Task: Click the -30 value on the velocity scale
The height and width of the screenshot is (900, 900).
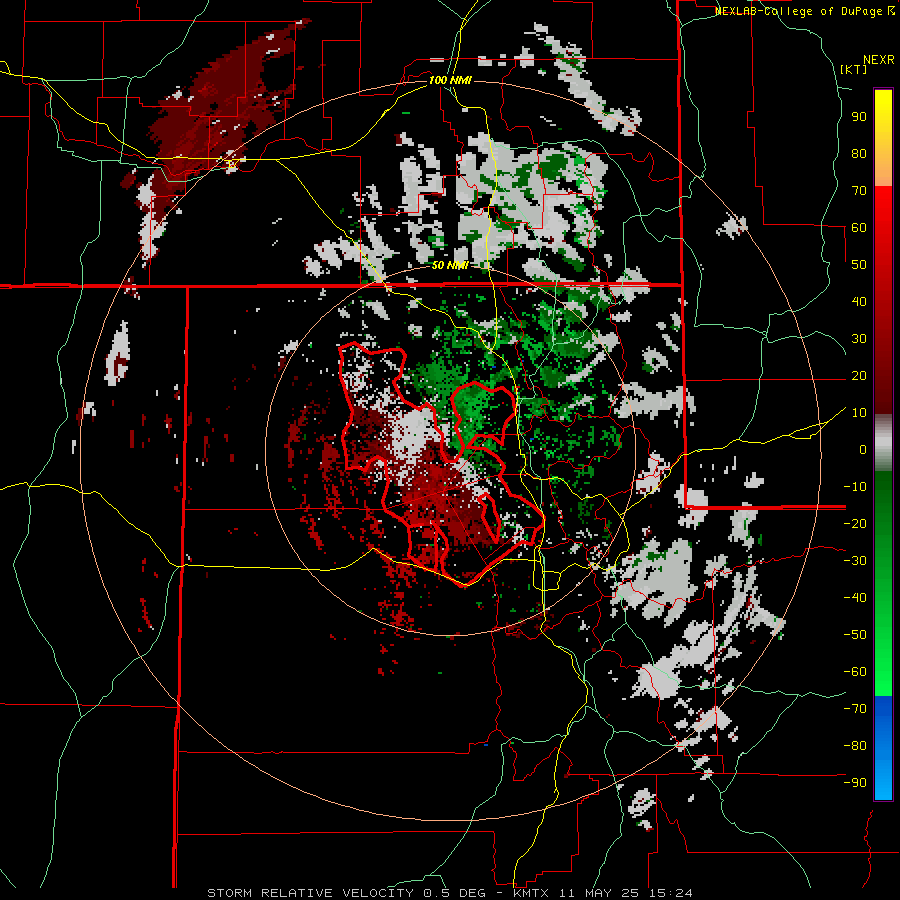Action: tap(855, 561)
